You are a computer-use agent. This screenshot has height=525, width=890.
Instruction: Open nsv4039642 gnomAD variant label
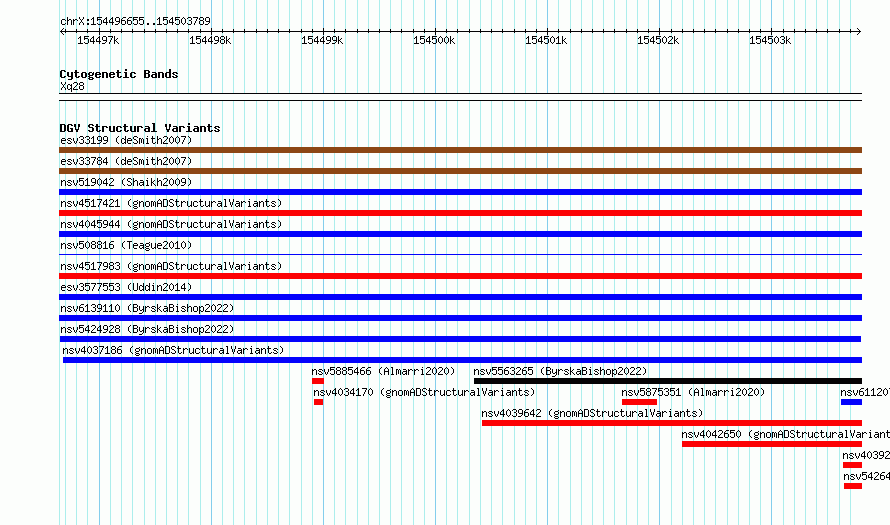click(592, 413)
